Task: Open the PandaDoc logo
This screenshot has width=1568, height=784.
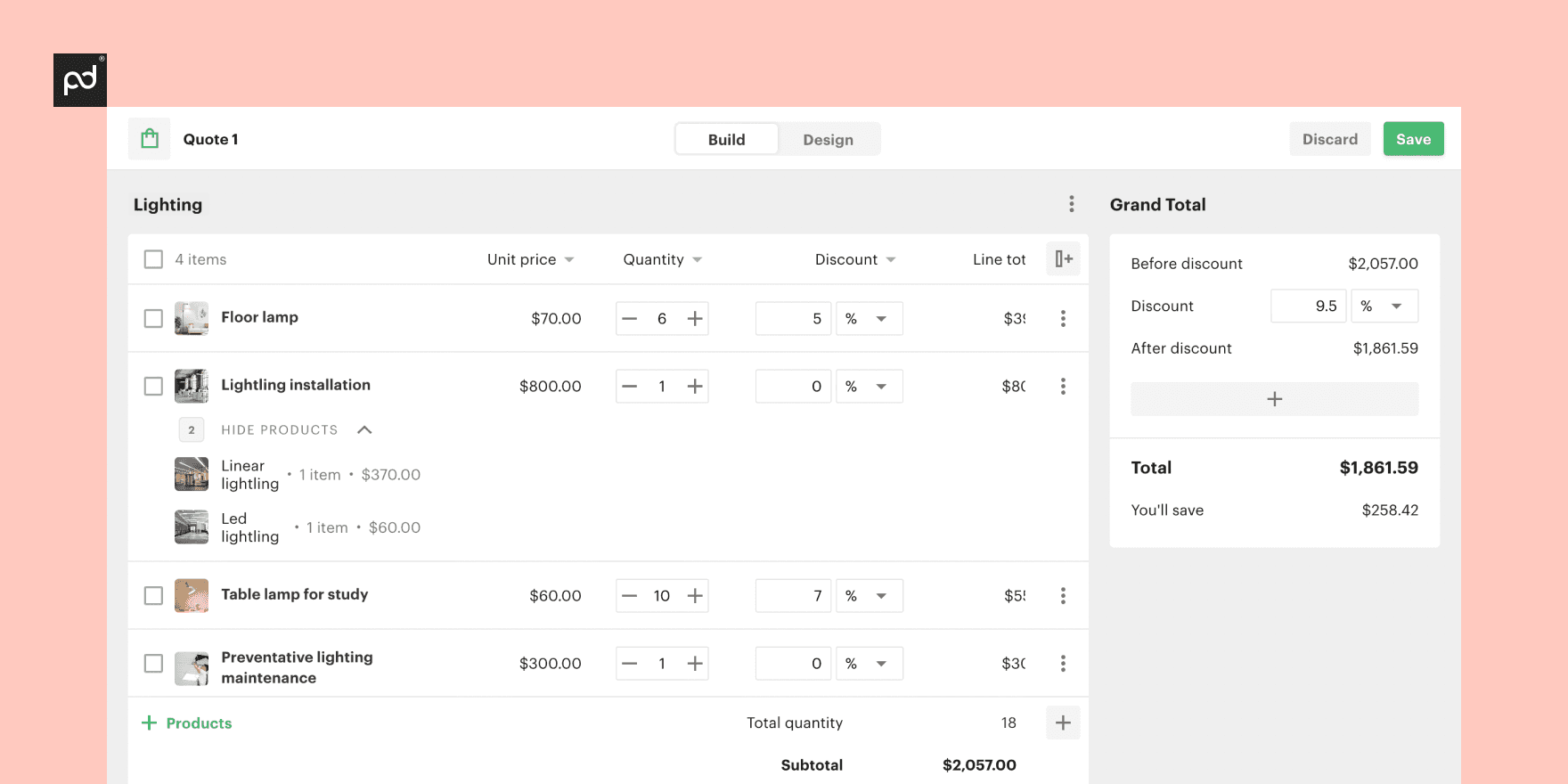Action: 80,80
